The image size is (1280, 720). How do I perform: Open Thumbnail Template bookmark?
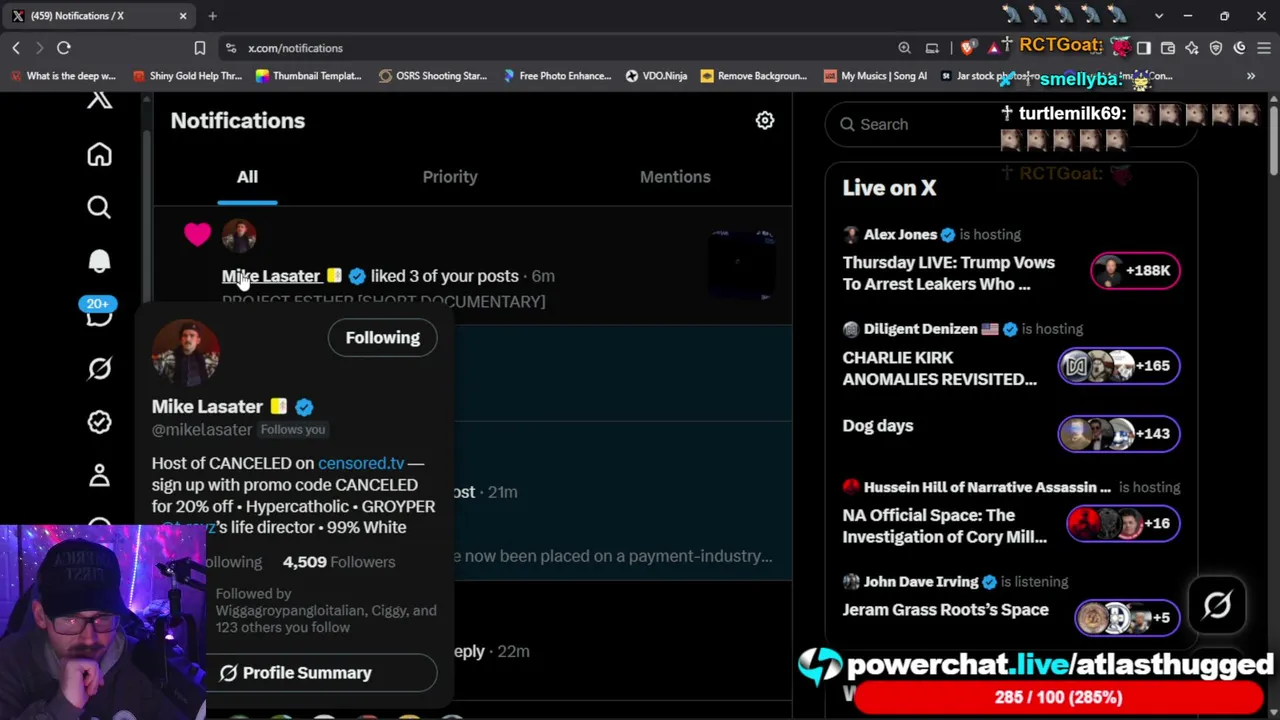click(309, 76)
